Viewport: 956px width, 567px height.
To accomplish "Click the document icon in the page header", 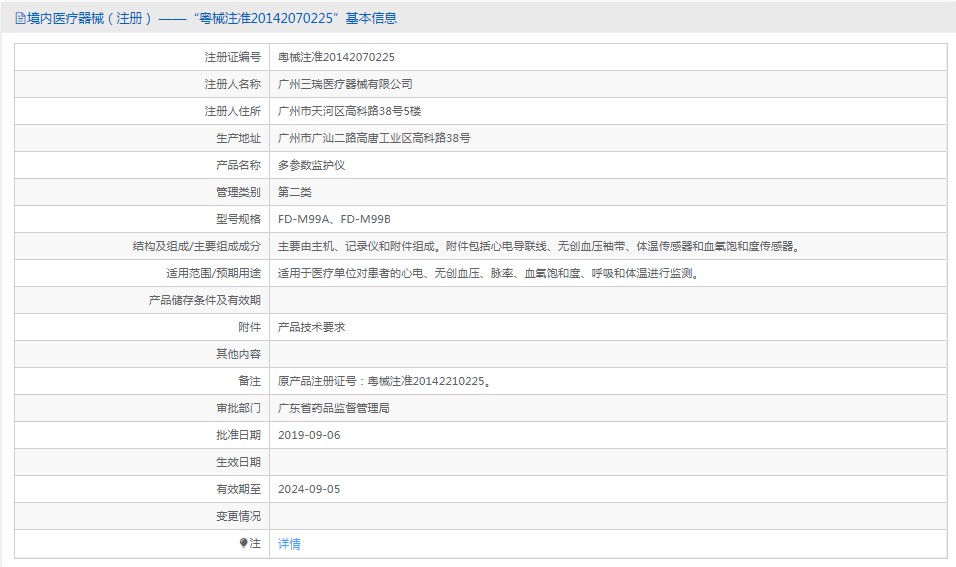I will [20, 18].
